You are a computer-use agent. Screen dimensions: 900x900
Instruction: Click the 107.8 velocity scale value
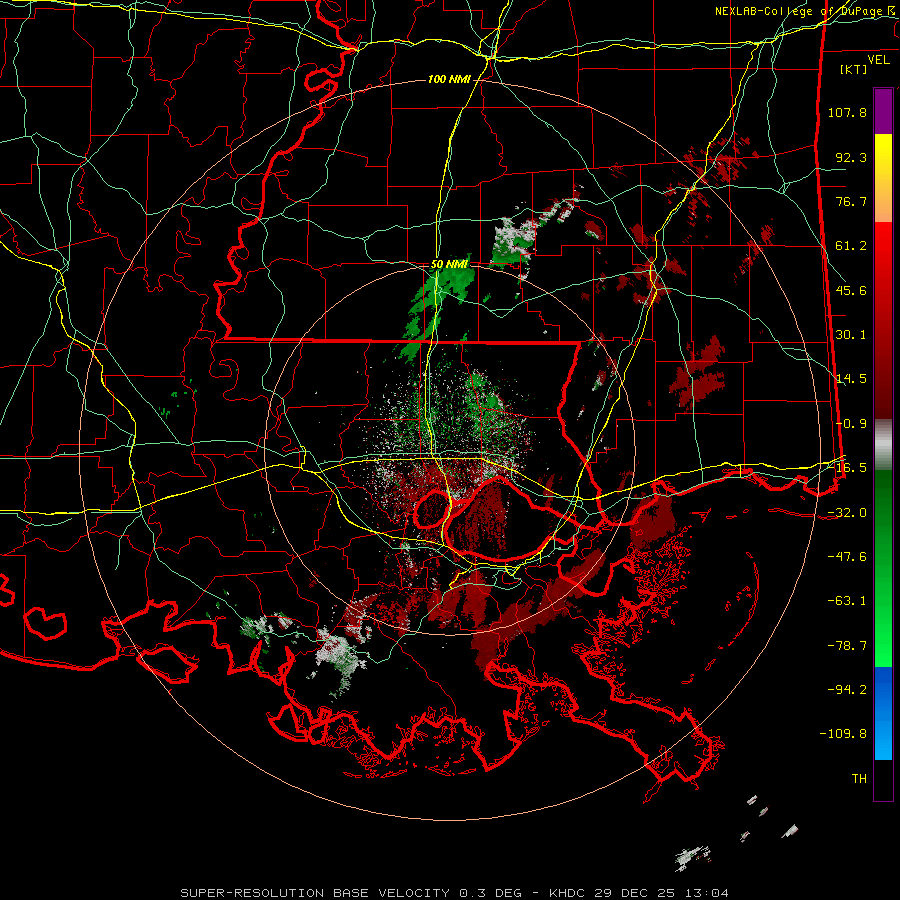point(847,112)
